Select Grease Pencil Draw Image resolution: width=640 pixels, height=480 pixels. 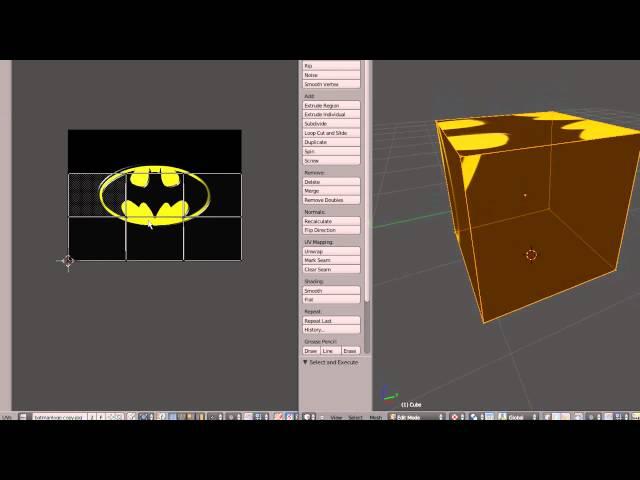point(311,351)
